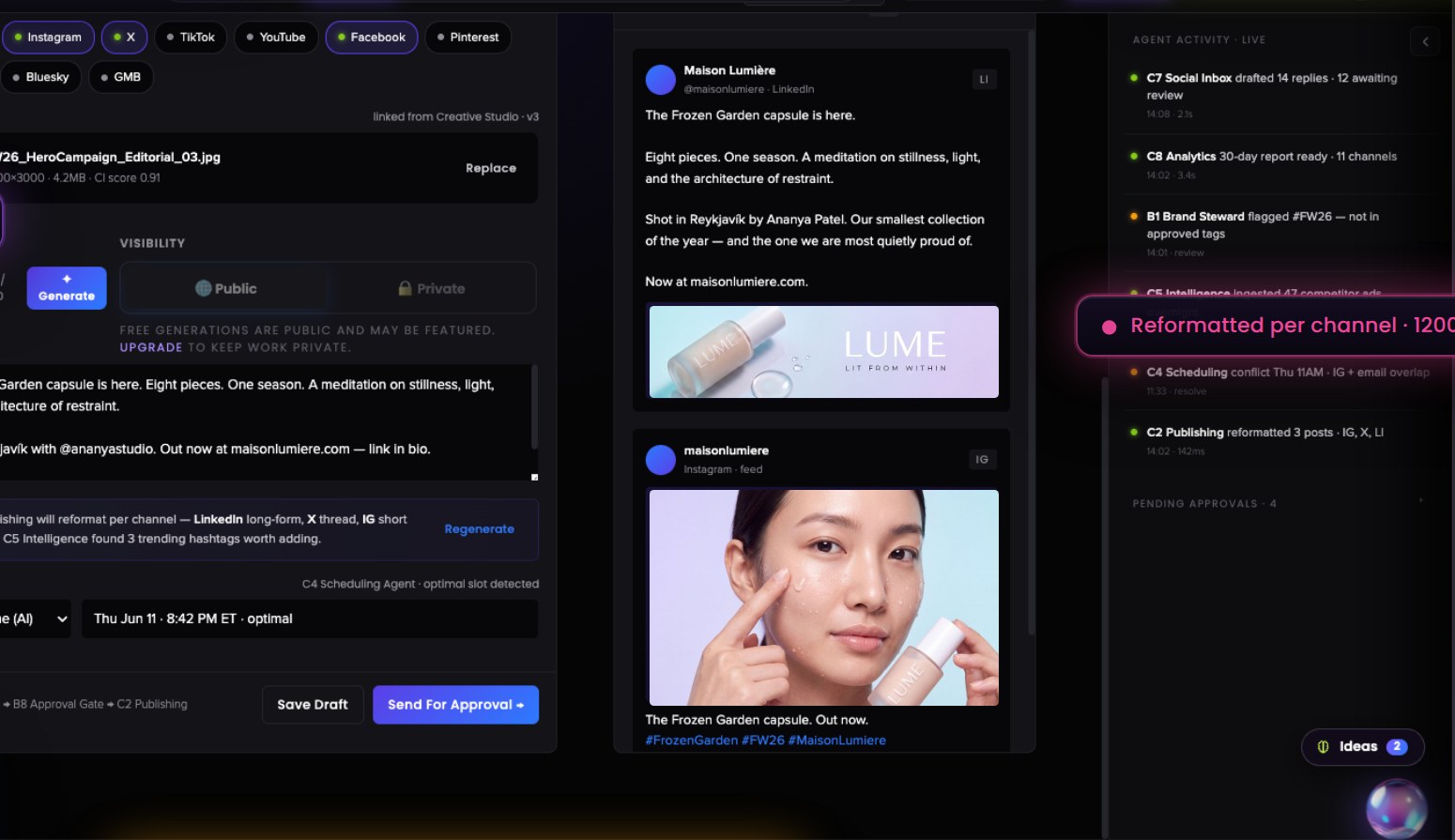
Task: Open the Instagram feed photo preview
Action: pos(824,598)
